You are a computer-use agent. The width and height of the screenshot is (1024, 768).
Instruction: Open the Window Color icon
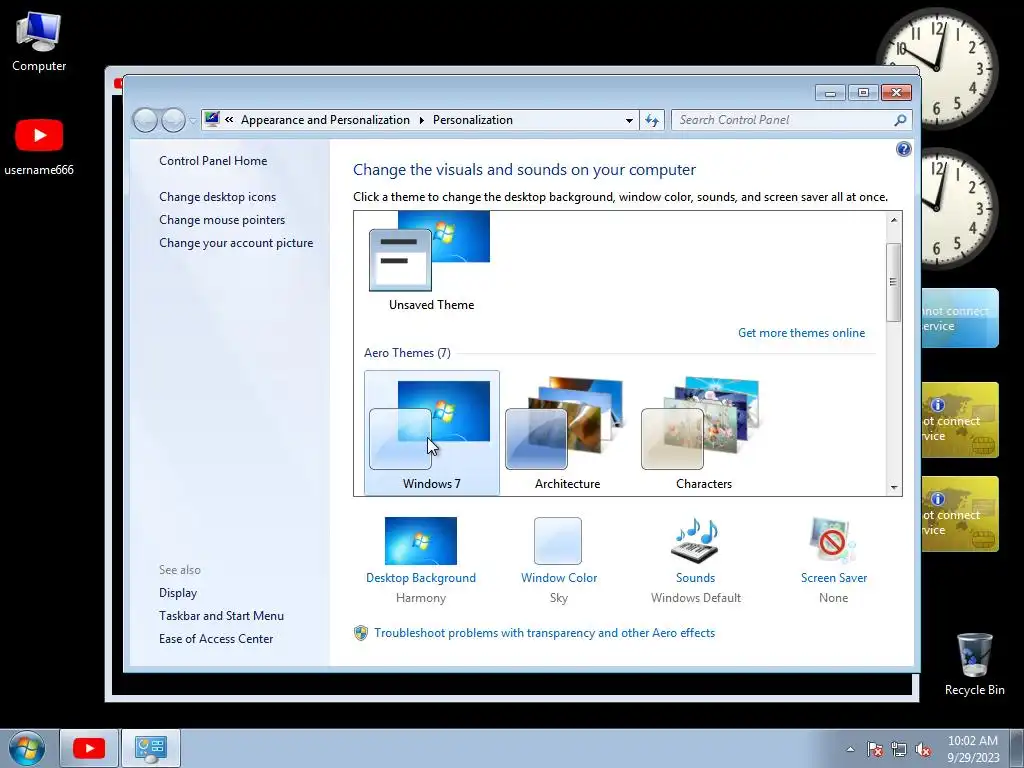tap(558, 541)
